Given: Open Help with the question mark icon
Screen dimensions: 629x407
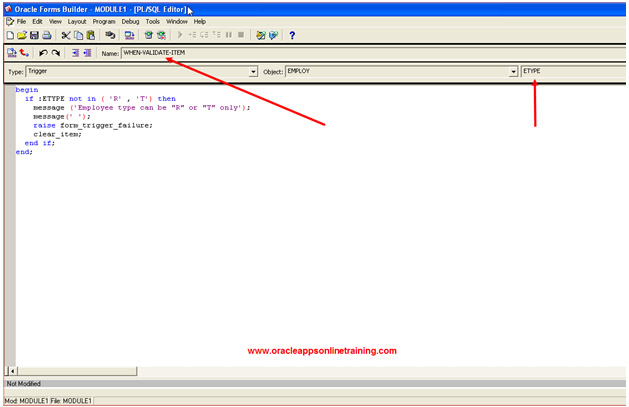Looking at the screenshot, I should [x=292, y=35].
